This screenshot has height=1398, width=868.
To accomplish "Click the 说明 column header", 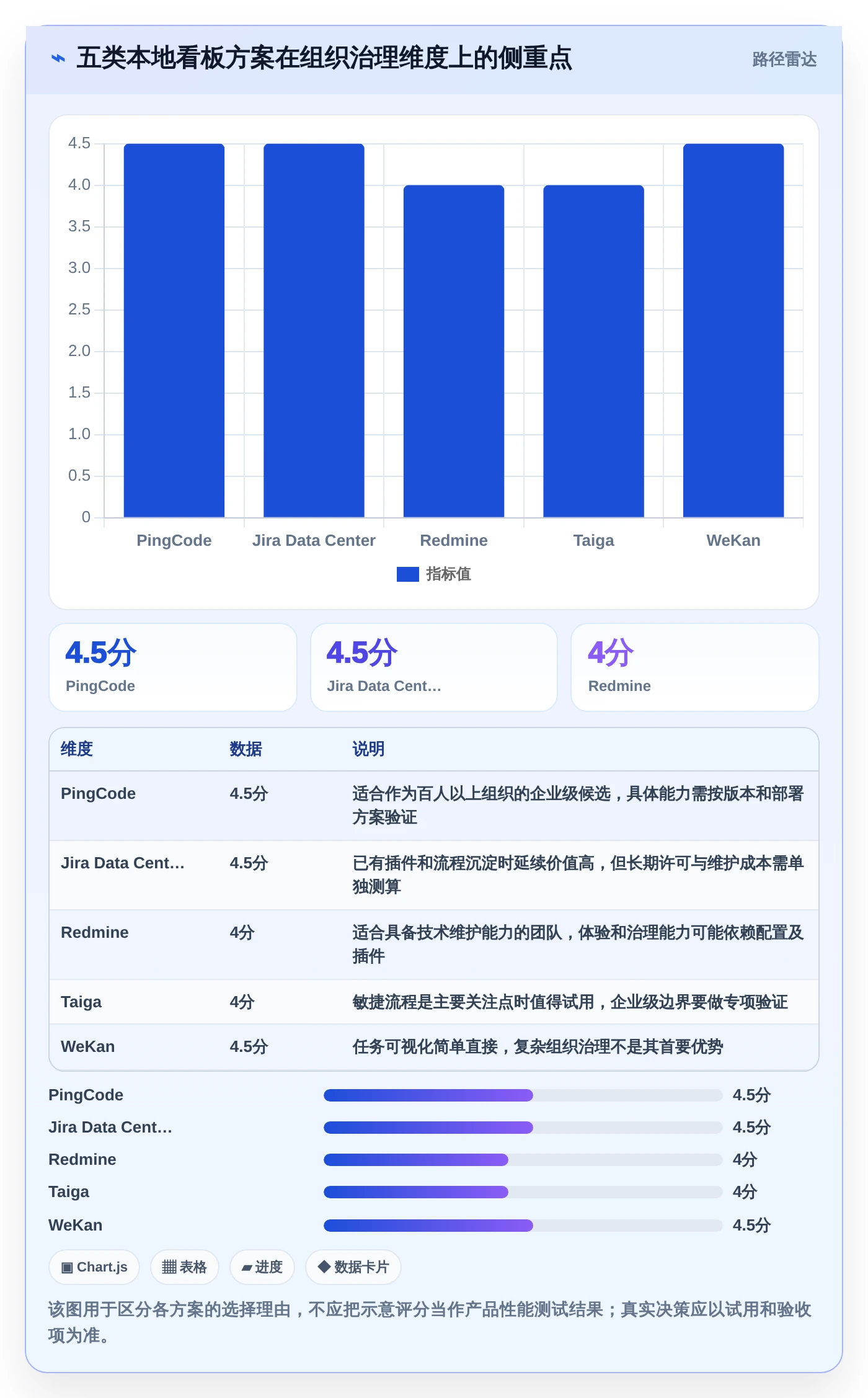I will tap(368, 749).
